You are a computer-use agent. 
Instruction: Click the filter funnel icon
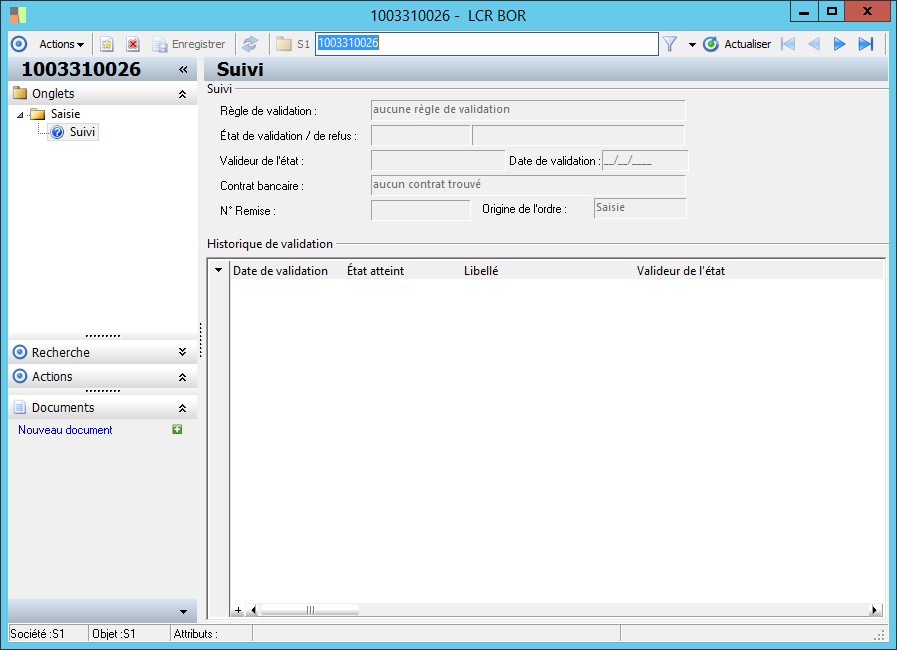[670, 44]
